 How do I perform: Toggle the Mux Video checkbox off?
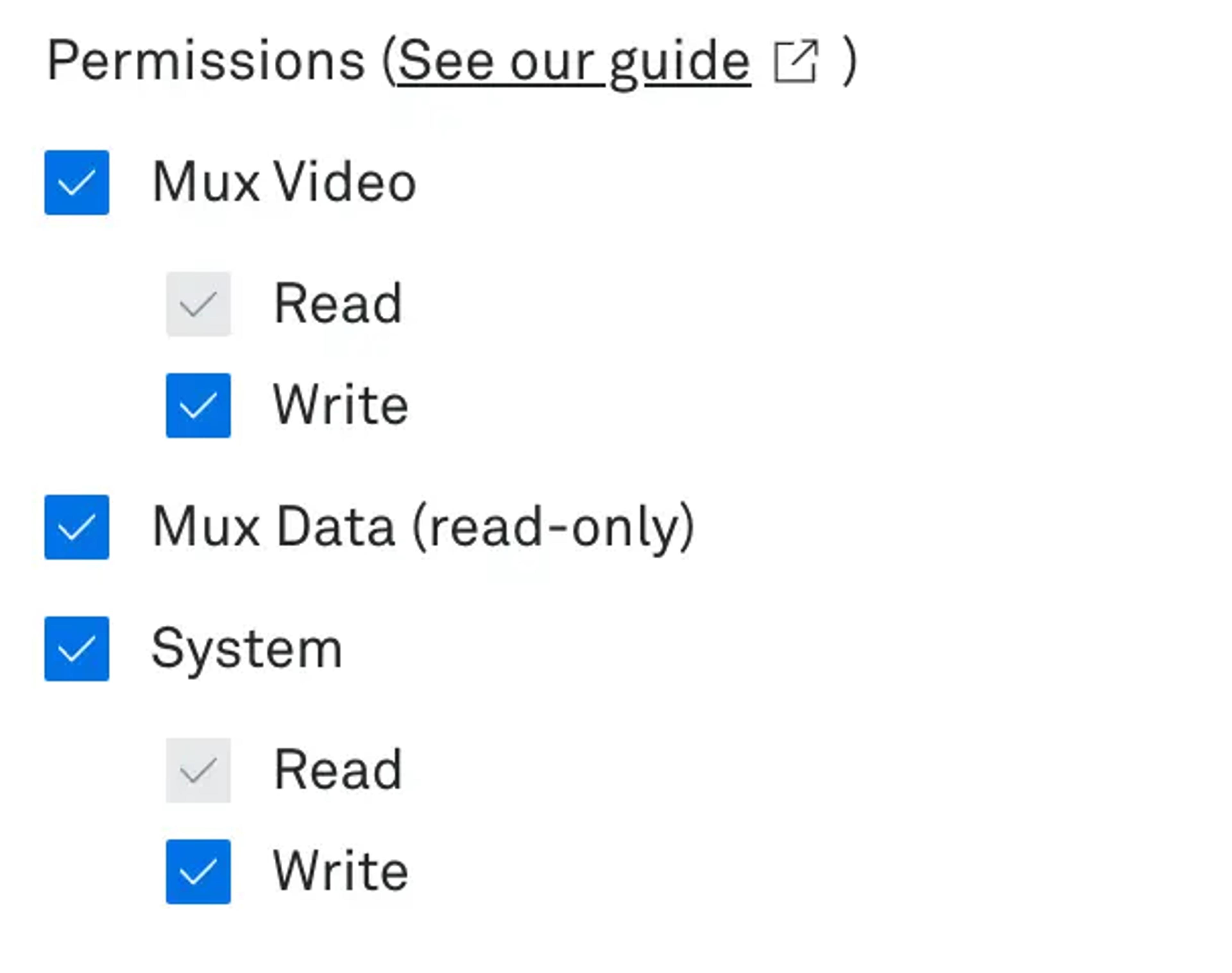pyautogui.click(x=77, y=182)
